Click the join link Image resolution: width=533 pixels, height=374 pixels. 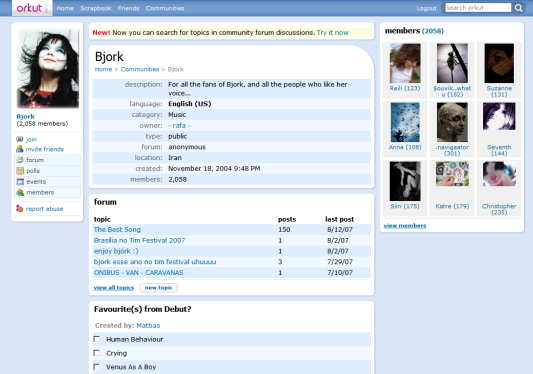[31, 139]
